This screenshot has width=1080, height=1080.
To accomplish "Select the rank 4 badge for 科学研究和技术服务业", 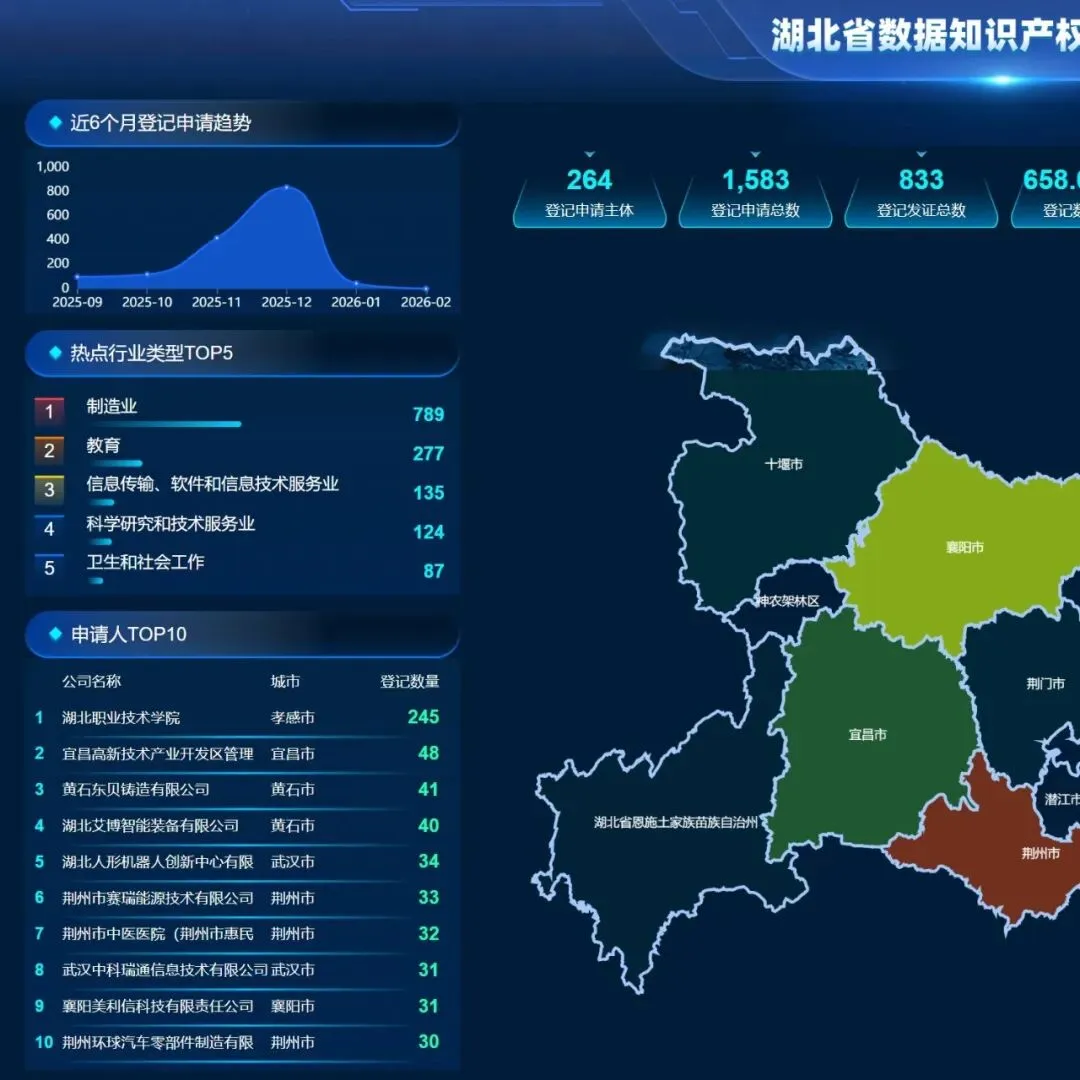I will [x=49, y=529].
